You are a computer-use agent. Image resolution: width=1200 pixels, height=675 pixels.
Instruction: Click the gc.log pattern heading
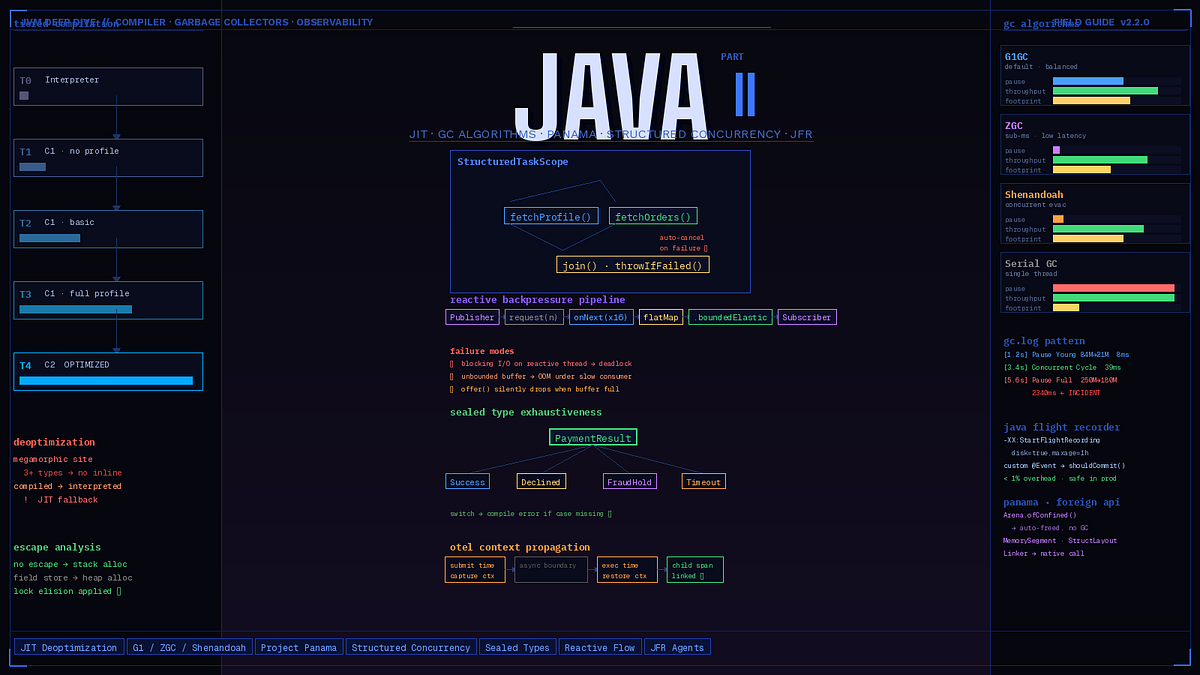click(x=1044, y=341)
